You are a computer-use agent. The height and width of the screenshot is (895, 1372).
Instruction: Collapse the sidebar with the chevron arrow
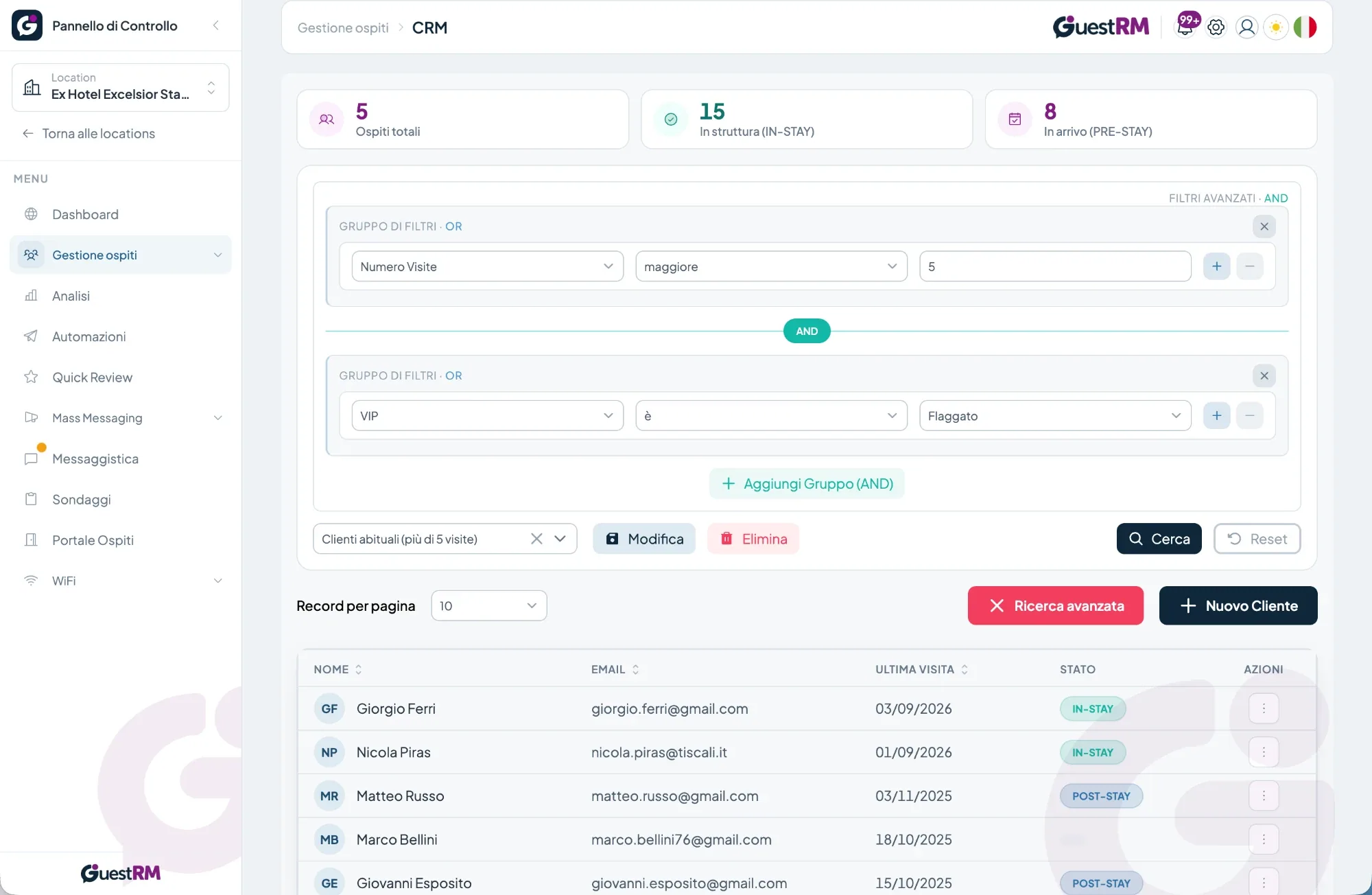tap(215, 25)
